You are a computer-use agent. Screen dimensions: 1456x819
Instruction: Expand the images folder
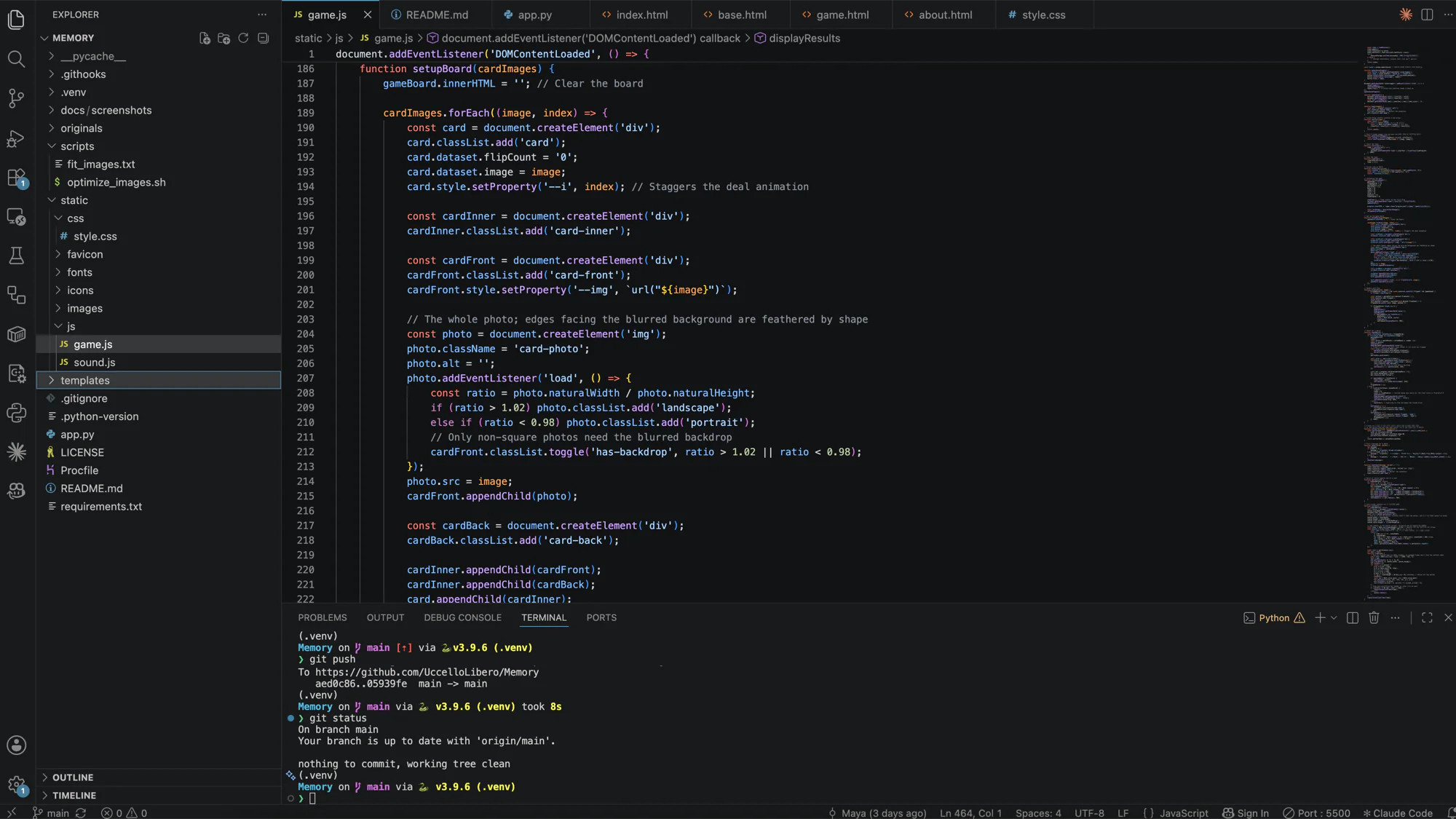point(159,308)
